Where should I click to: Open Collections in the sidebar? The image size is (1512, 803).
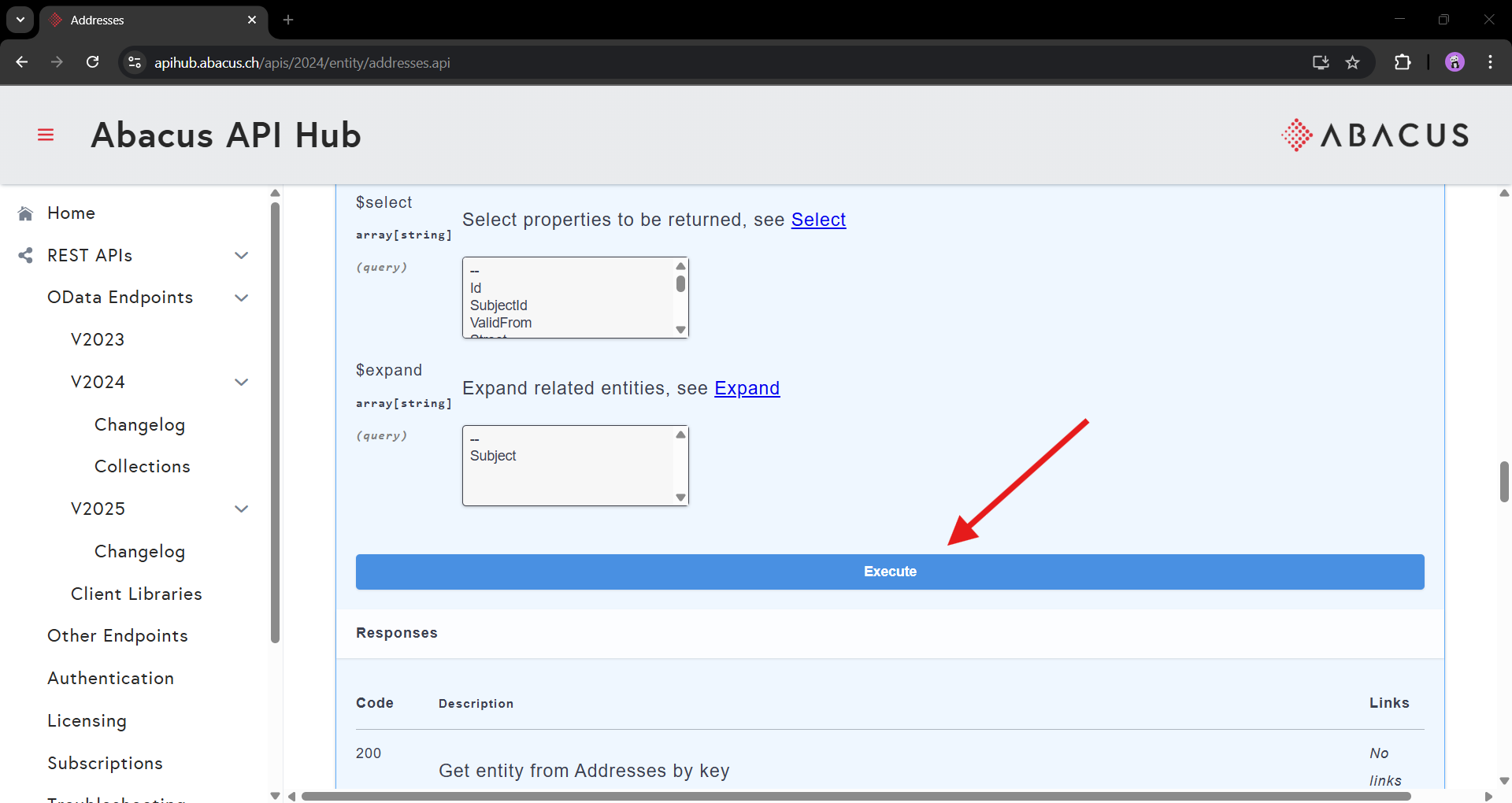point(143,467)
